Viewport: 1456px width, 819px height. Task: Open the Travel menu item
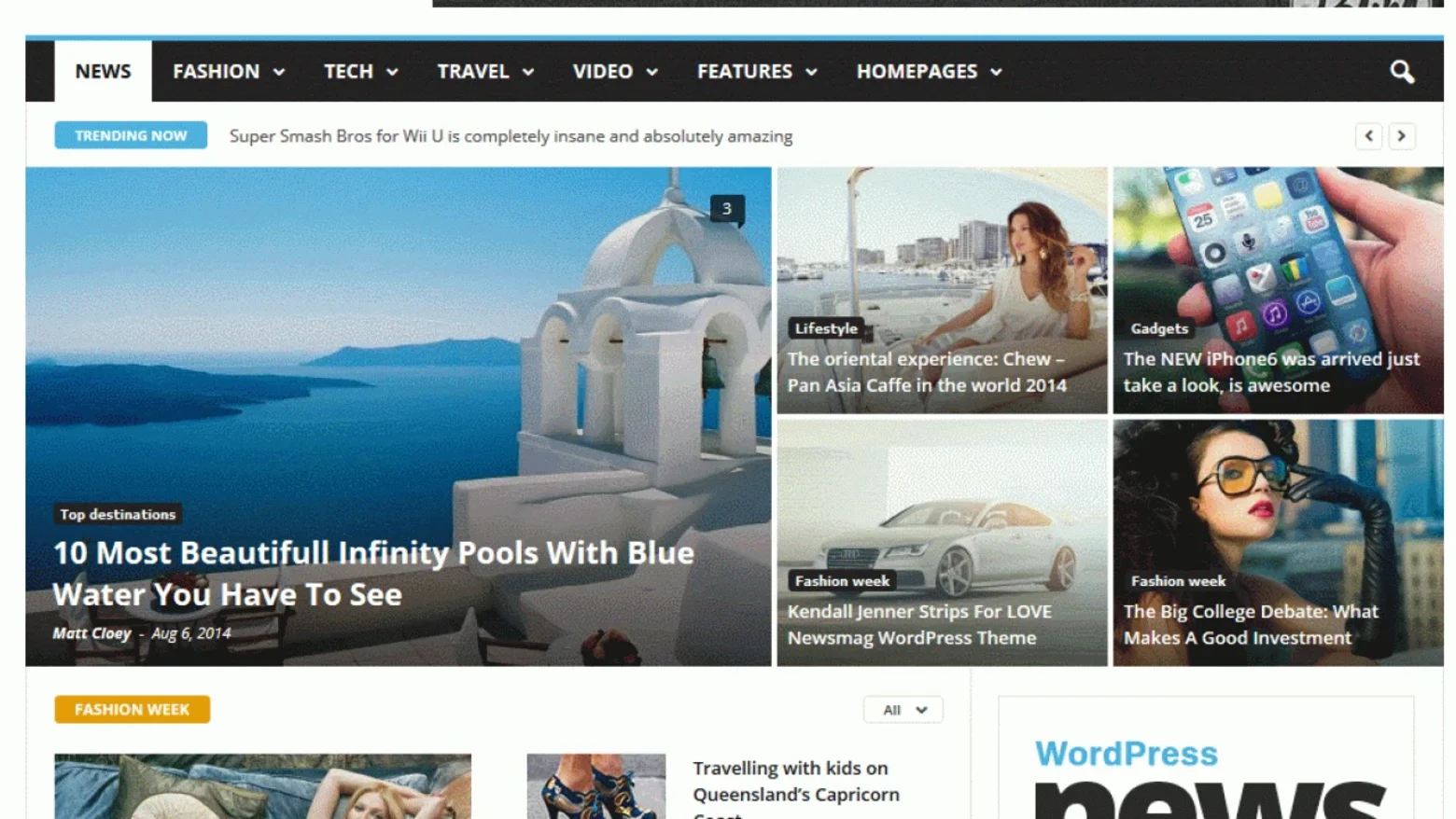click(473, 72)
